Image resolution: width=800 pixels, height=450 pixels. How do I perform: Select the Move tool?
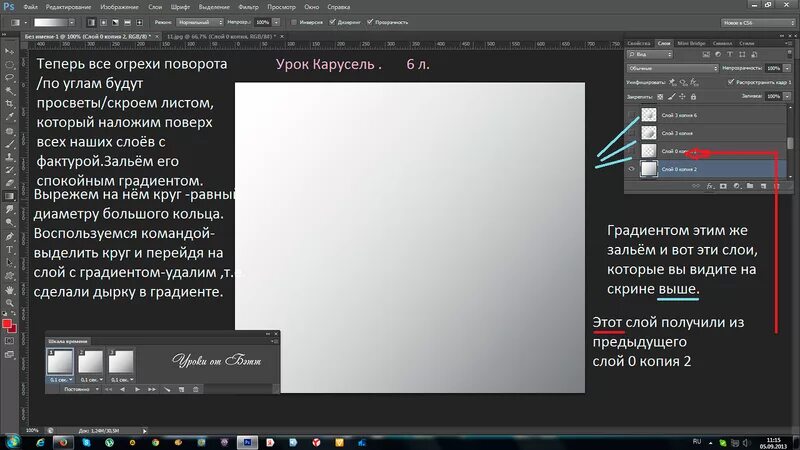(9, 52)
